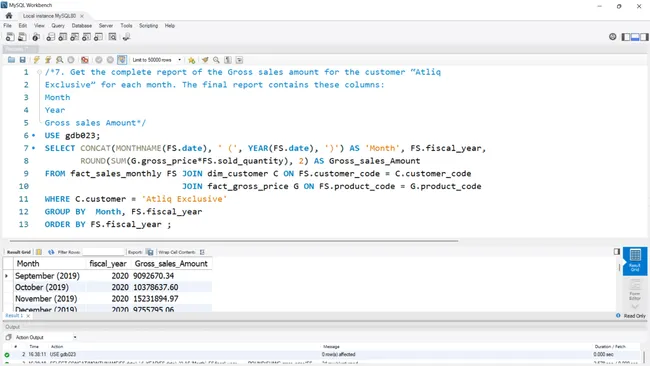
Task: Open the Database menu
Action: 82,26
